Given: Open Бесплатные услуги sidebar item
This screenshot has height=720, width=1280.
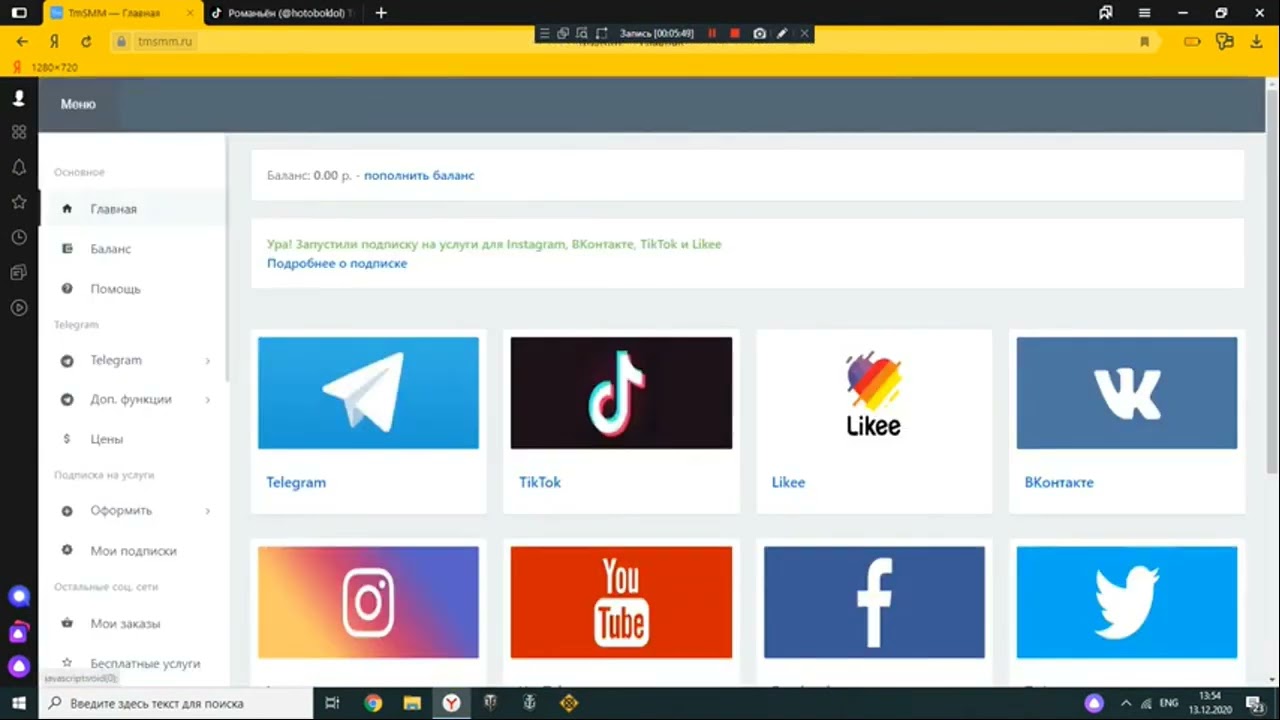Looking at the screenshot, I should click(132, 664).
